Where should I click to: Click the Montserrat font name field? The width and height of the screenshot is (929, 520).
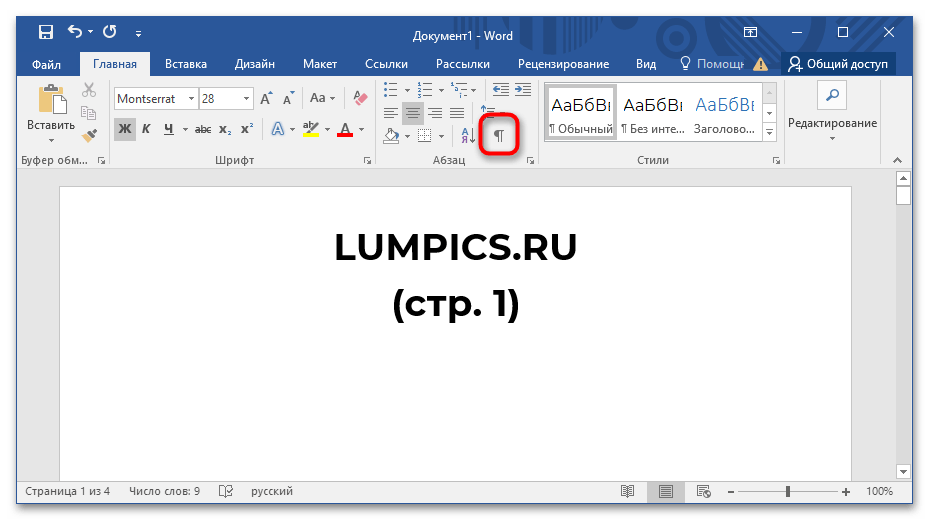click(150, 99)
